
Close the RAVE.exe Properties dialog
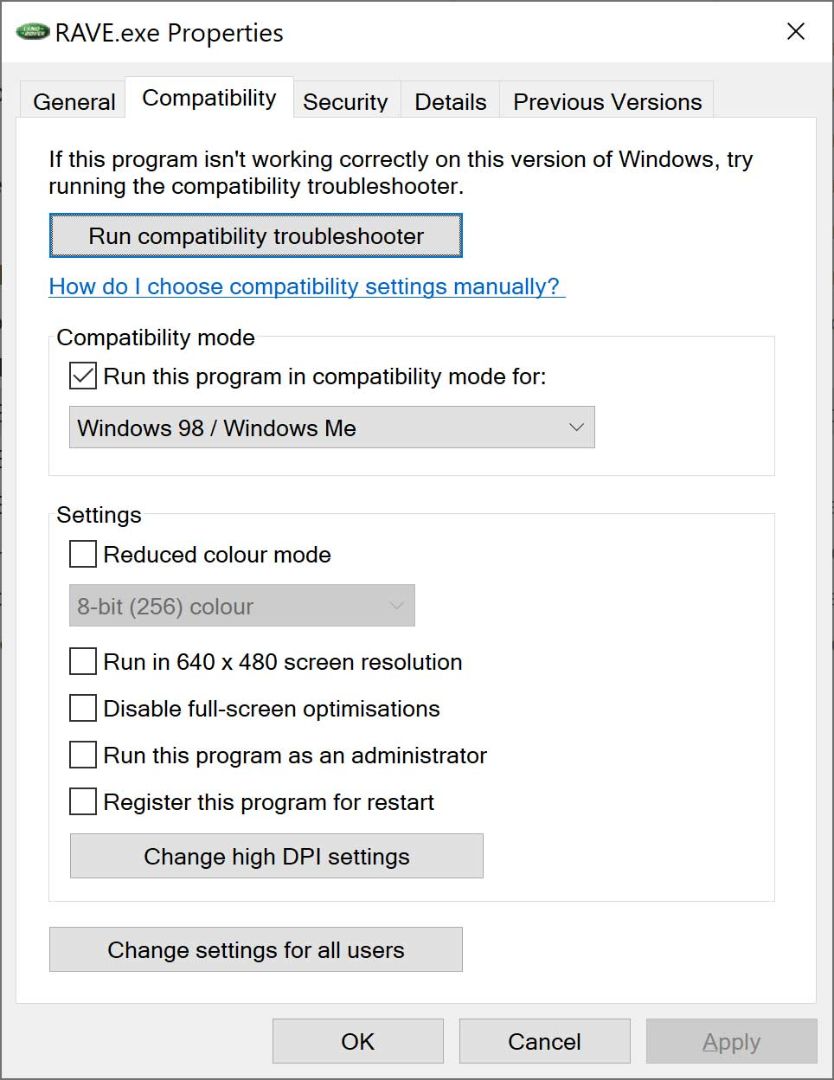795,32
